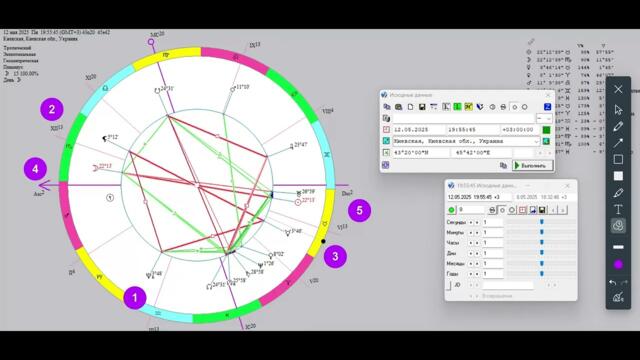Click the previous step arrow in time shift toolbar
Viewport: 640px width, 360px height.
553,210
